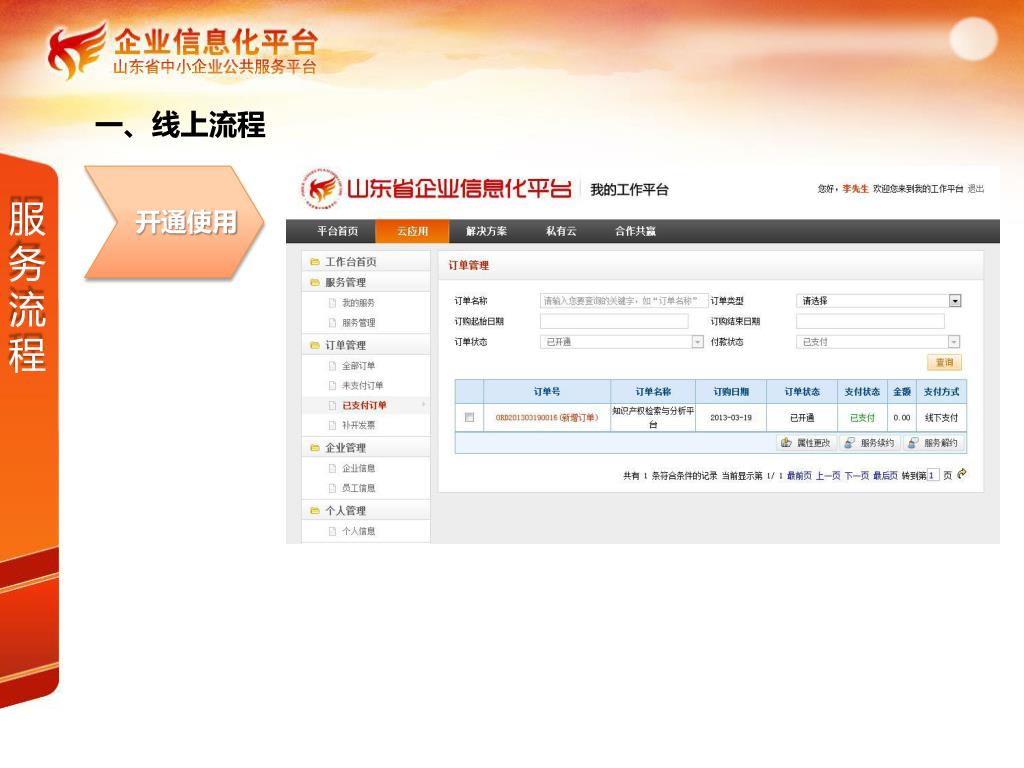Click the 个人管理 folder icon
This screenshot has height=768, width=1024.
click(x=315, y=511)
